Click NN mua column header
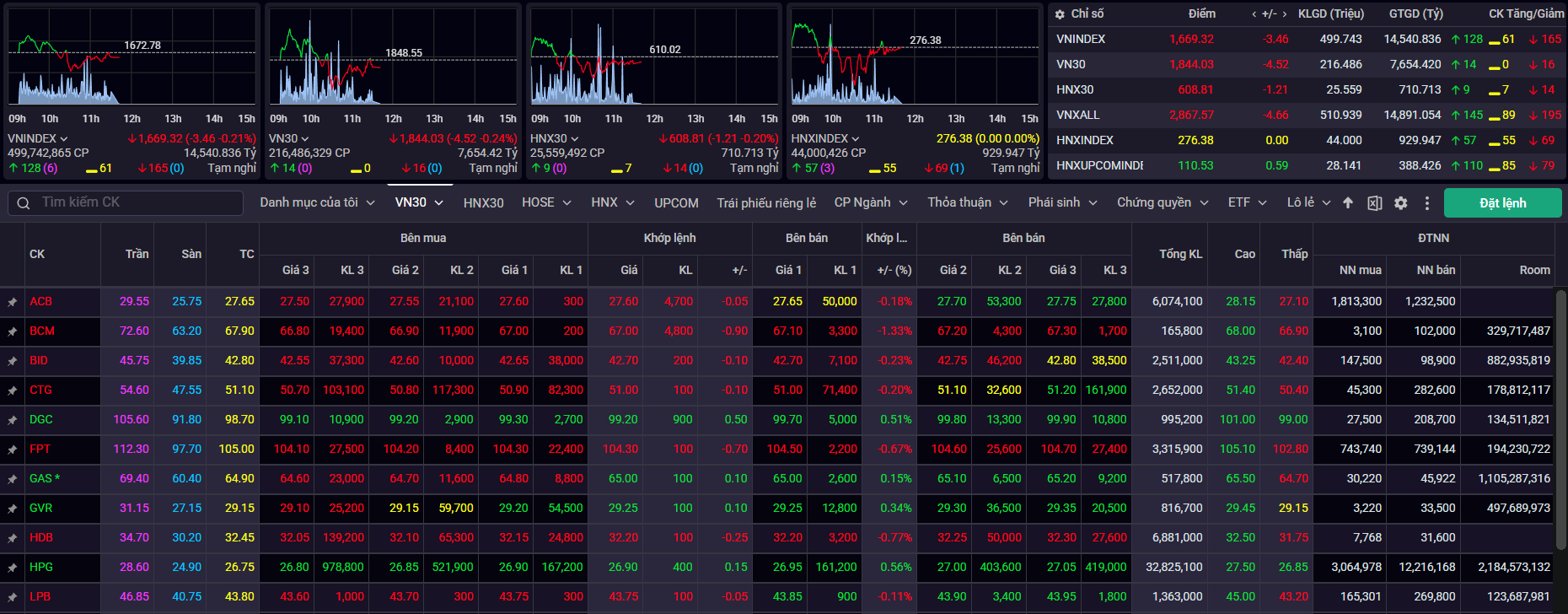 pyautogui.click(x=1360, y=270)
